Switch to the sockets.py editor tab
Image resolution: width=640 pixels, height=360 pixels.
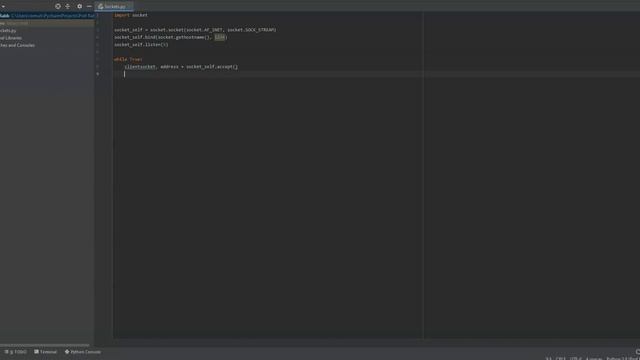coord(114,6)
